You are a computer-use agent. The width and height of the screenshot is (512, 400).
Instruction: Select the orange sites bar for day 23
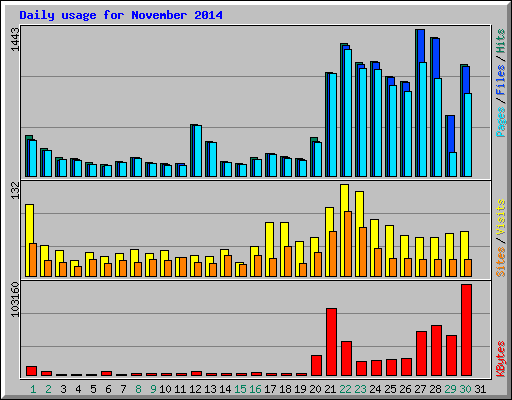point(363,252)
